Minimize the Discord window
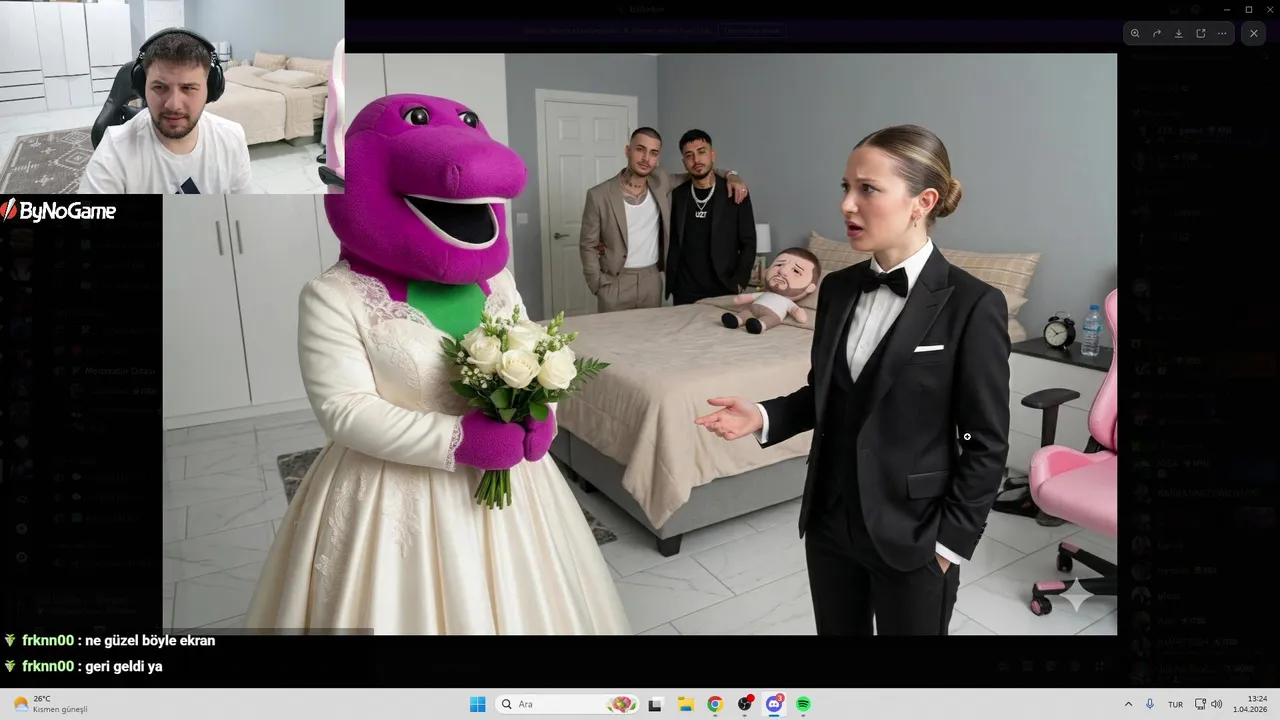This screenshot has width=1280, height=720. point(1227,9)
